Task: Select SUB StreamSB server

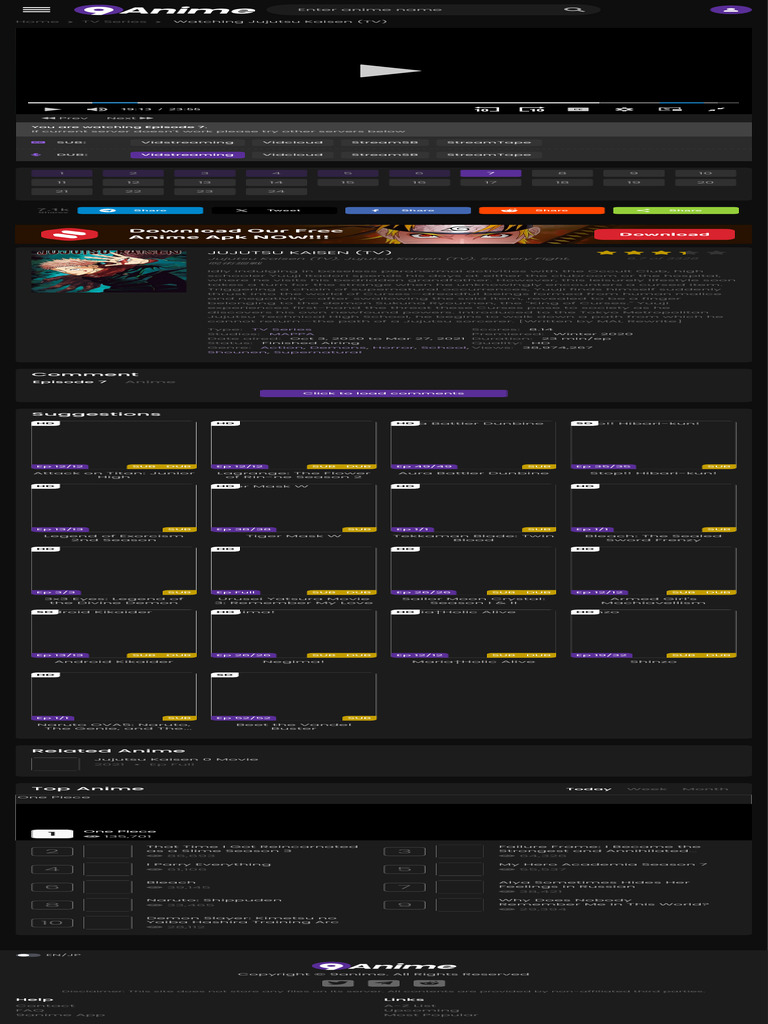Action: click(385, 142)
